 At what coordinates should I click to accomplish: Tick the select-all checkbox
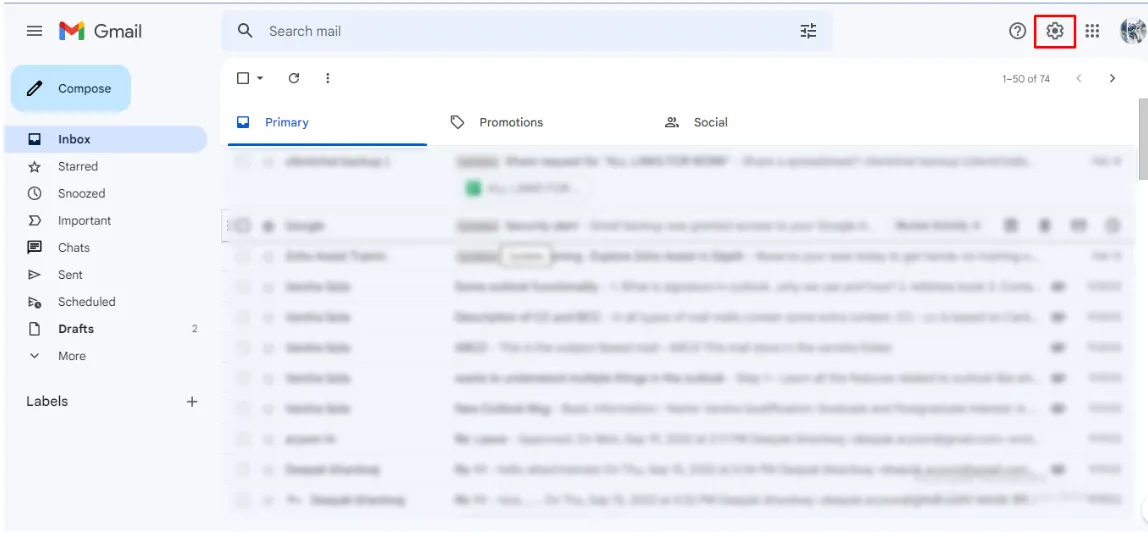pyautogui.click(x=243, y=78)
